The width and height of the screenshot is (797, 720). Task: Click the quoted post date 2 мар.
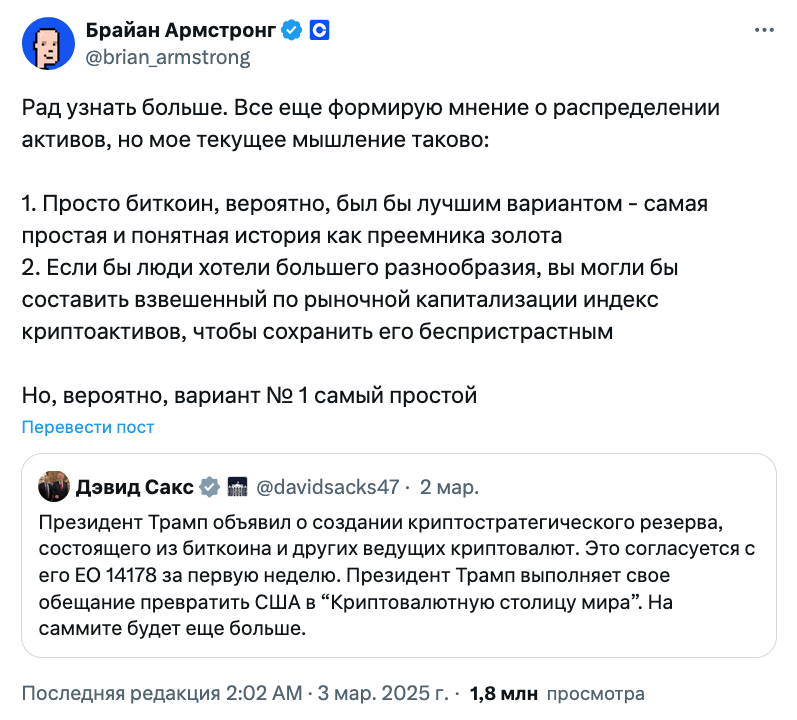449,487
